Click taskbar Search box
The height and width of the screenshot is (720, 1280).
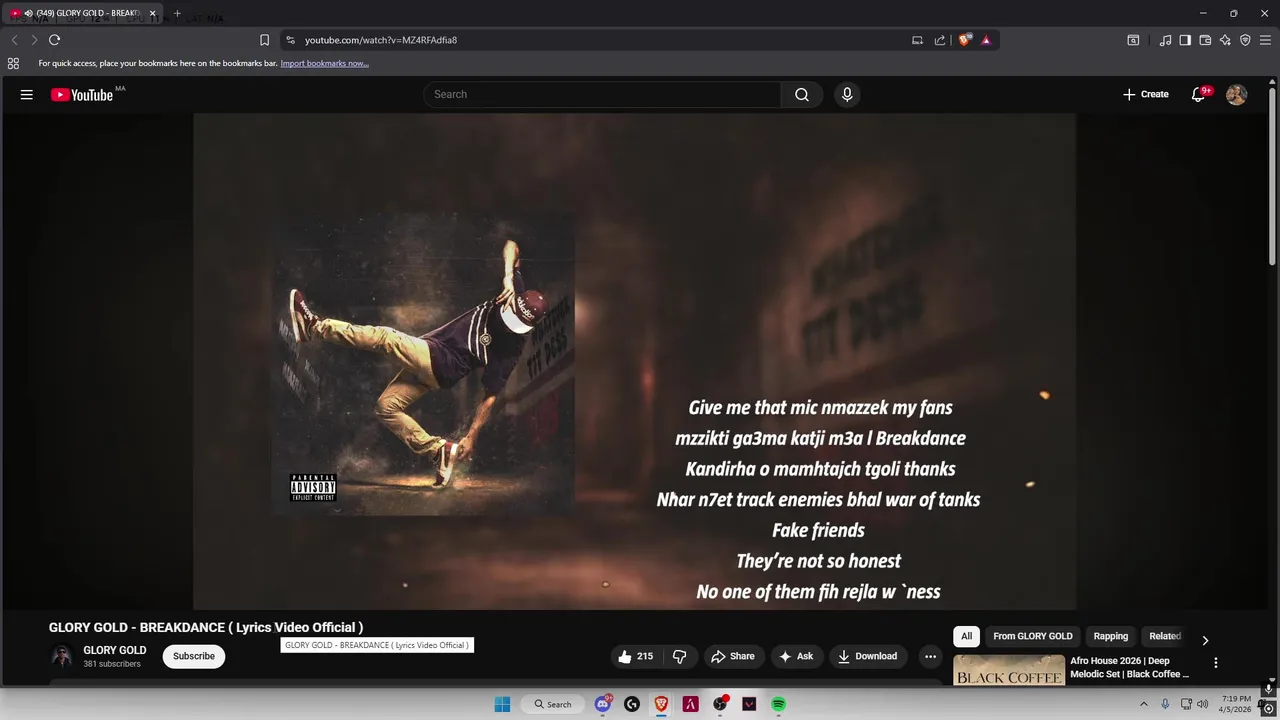point(553,704)
